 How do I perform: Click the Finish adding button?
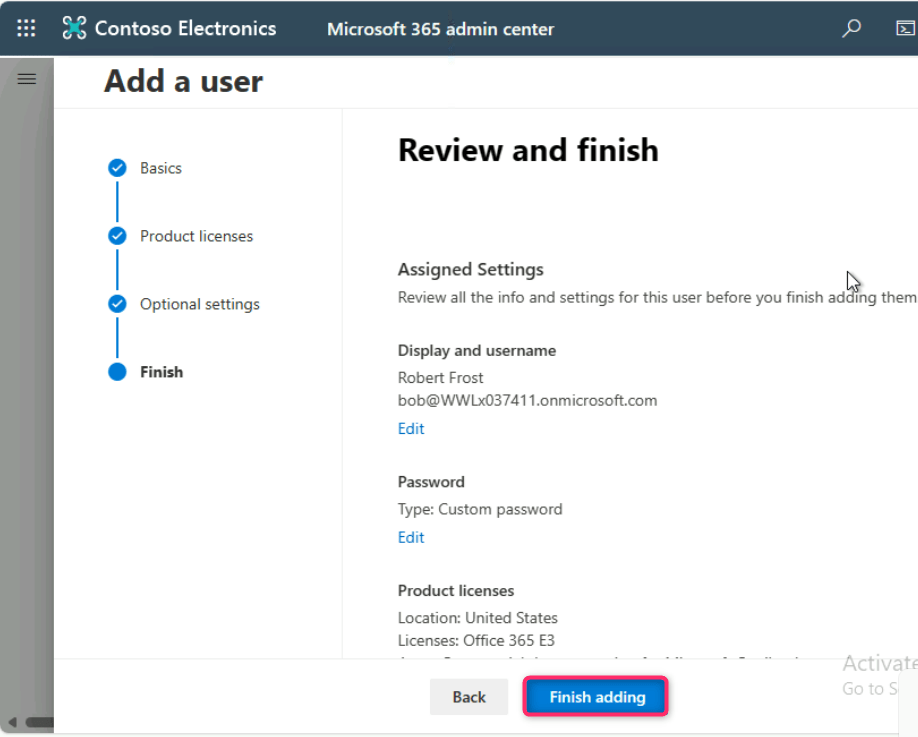[x=596, y=697]
